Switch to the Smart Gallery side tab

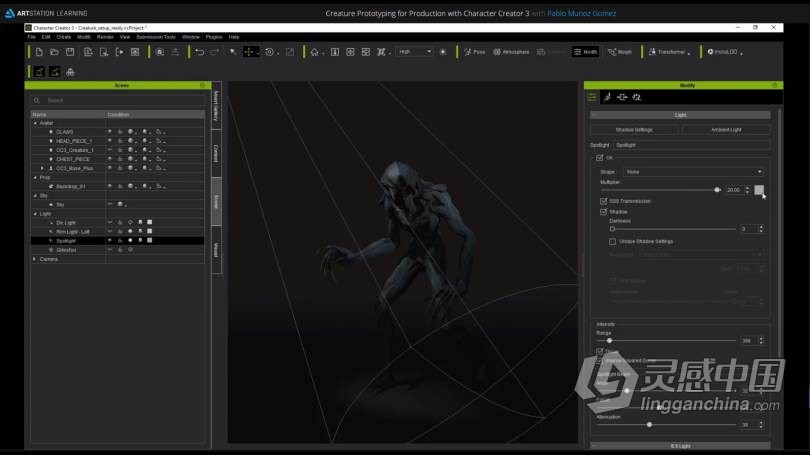pyautogui.click(x=216, y=106)
